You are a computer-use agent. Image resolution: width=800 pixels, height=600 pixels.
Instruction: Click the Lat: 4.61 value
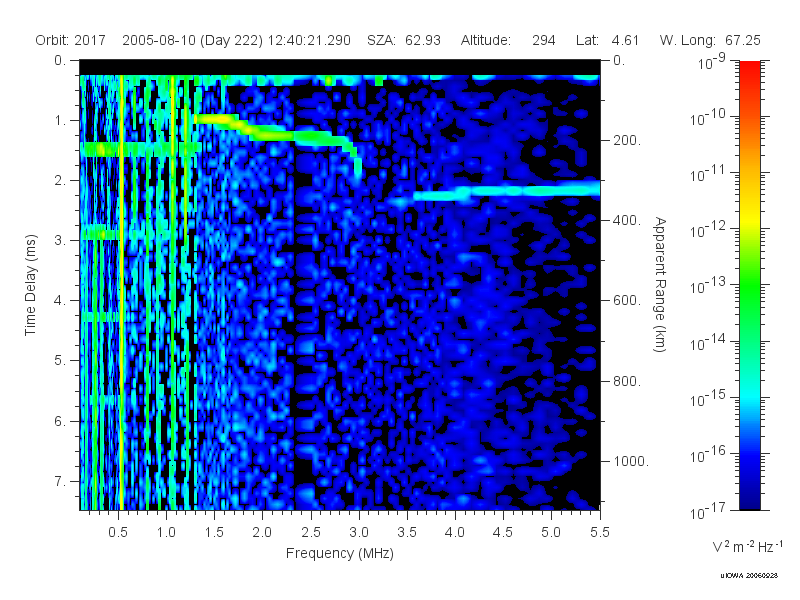[x=607, y=40]
